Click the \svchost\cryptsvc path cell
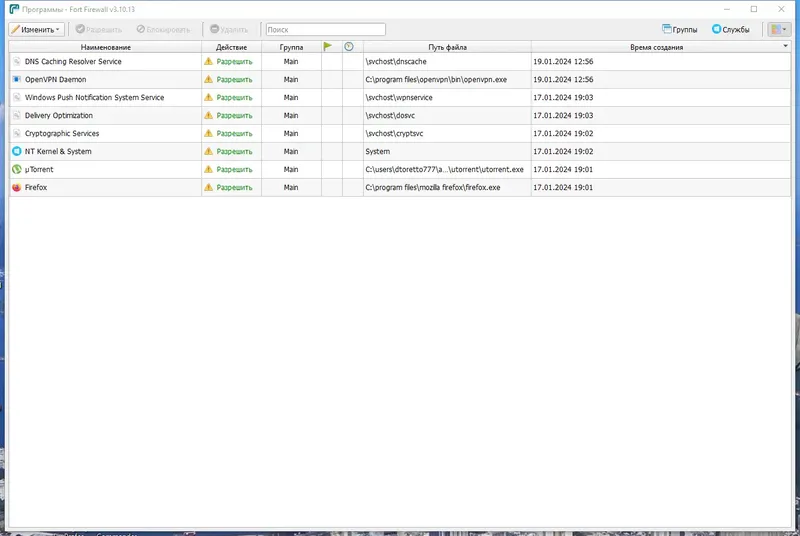The image size is (800, 536). click(x=447, y=133)
